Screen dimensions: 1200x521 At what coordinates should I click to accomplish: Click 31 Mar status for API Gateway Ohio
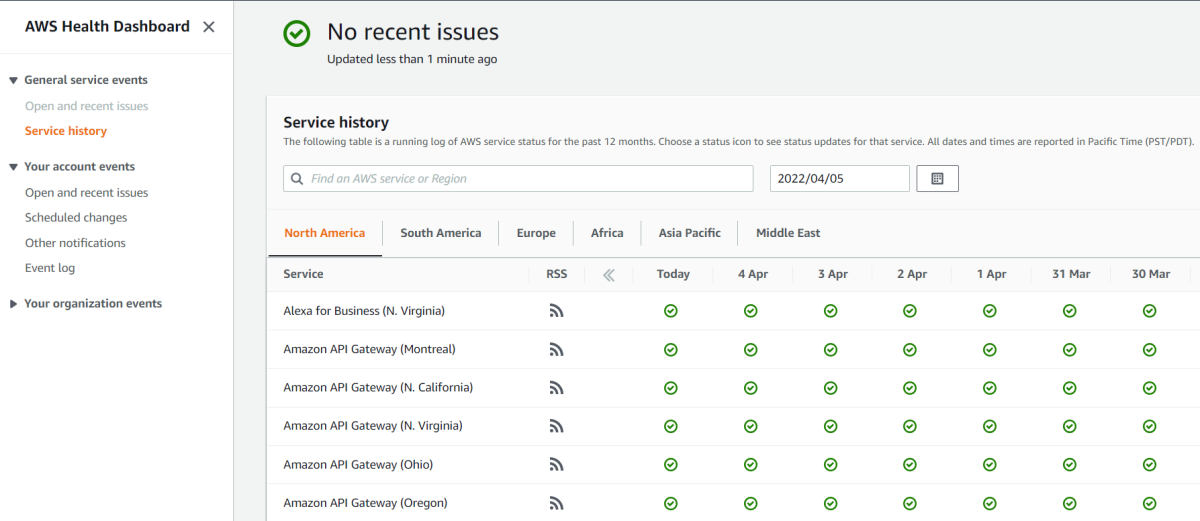(1070, 465)
